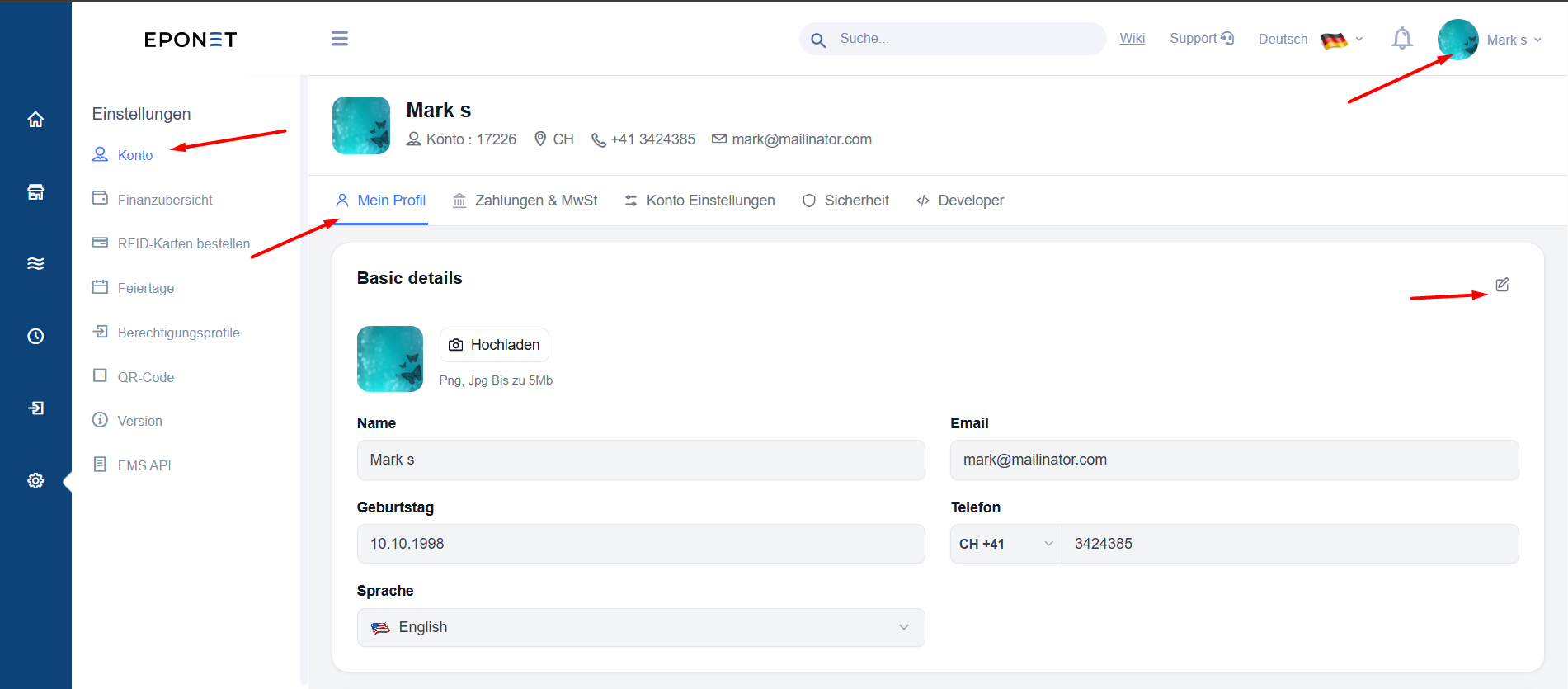Open EMS API menu item
Image resolution: width=1568 pixels, height=689 pixels.
pos(144,465)
